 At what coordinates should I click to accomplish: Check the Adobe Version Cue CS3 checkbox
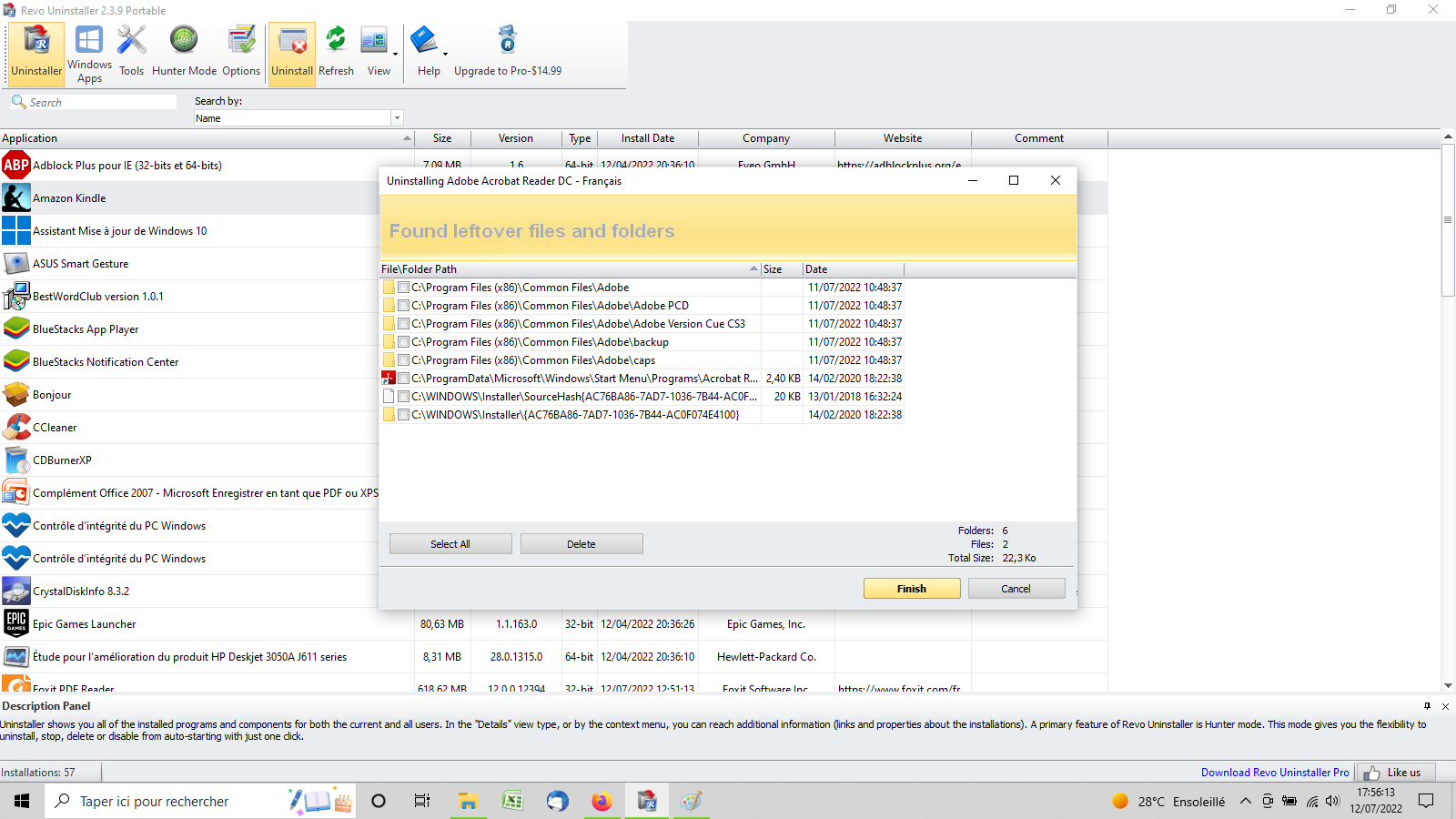point(403,324)
